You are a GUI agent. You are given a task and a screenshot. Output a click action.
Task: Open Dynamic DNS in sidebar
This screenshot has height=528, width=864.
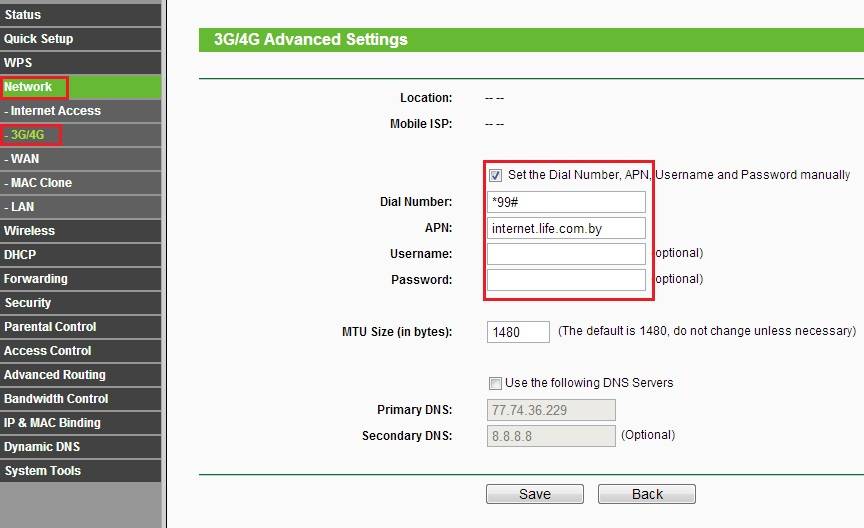pos(80,446)
